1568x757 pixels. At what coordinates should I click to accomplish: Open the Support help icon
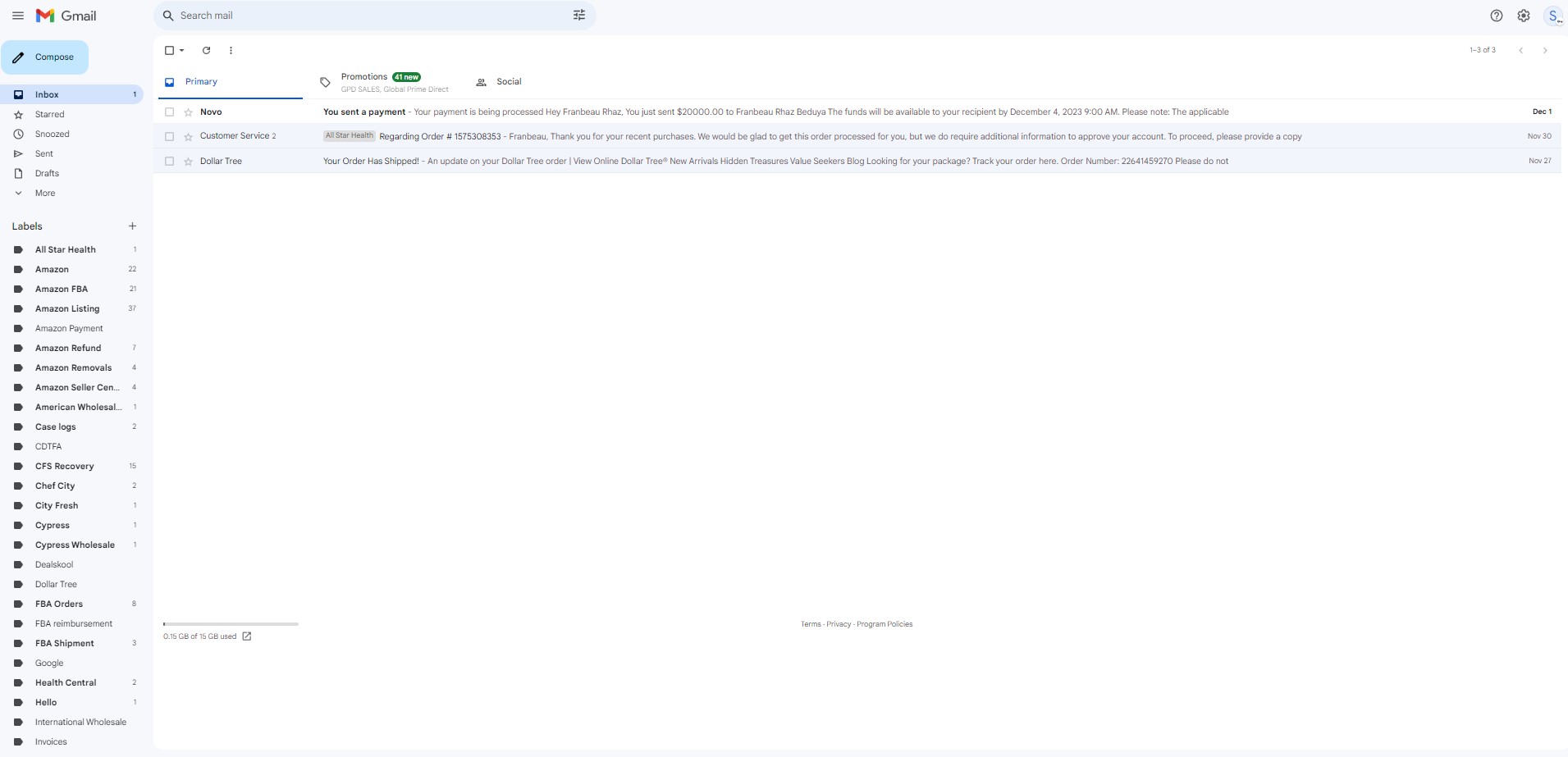click(x=1497, y=16)
